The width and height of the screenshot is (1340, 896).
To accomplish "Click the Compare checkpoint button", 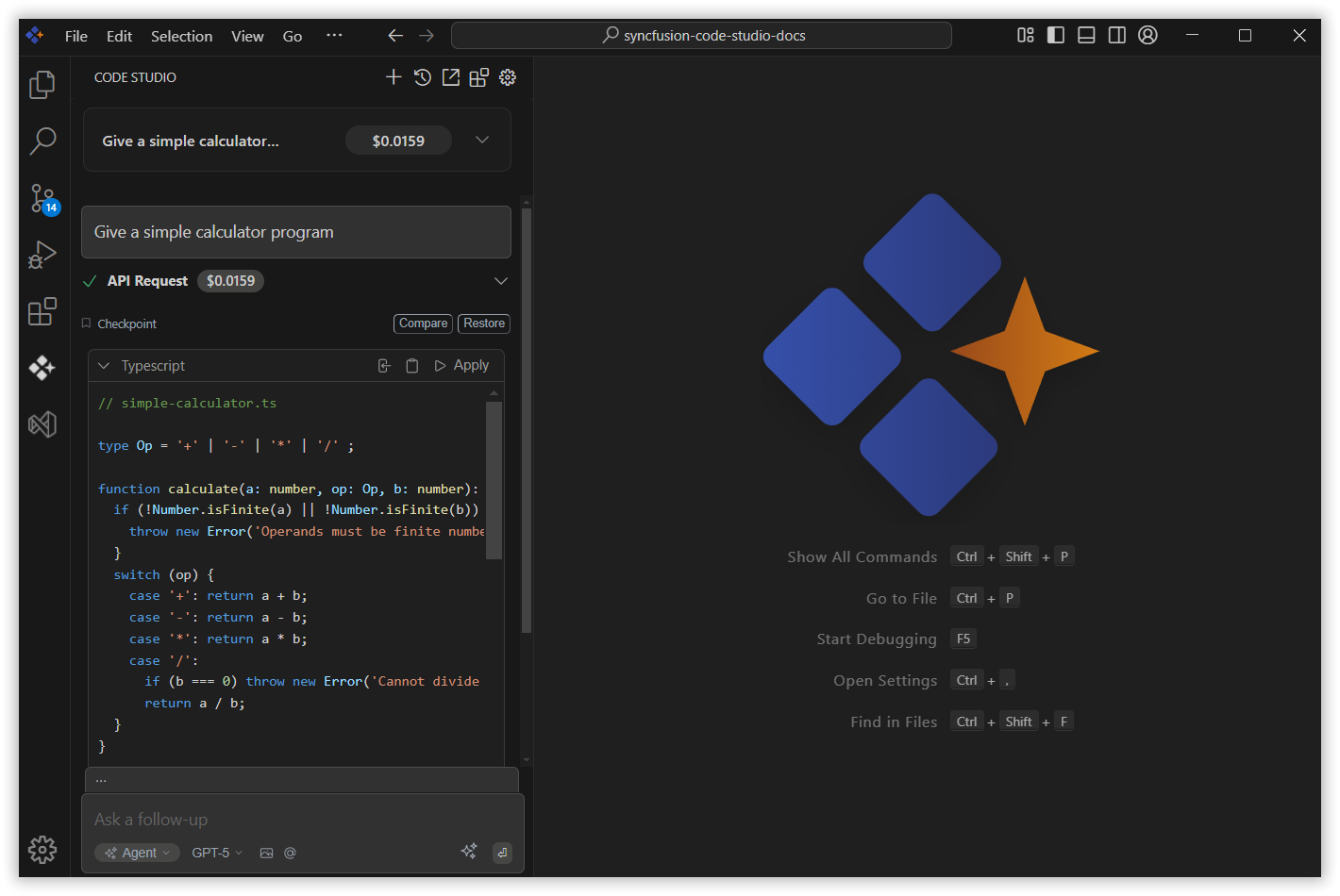I will pyautogui.click(x=423, y=324).
